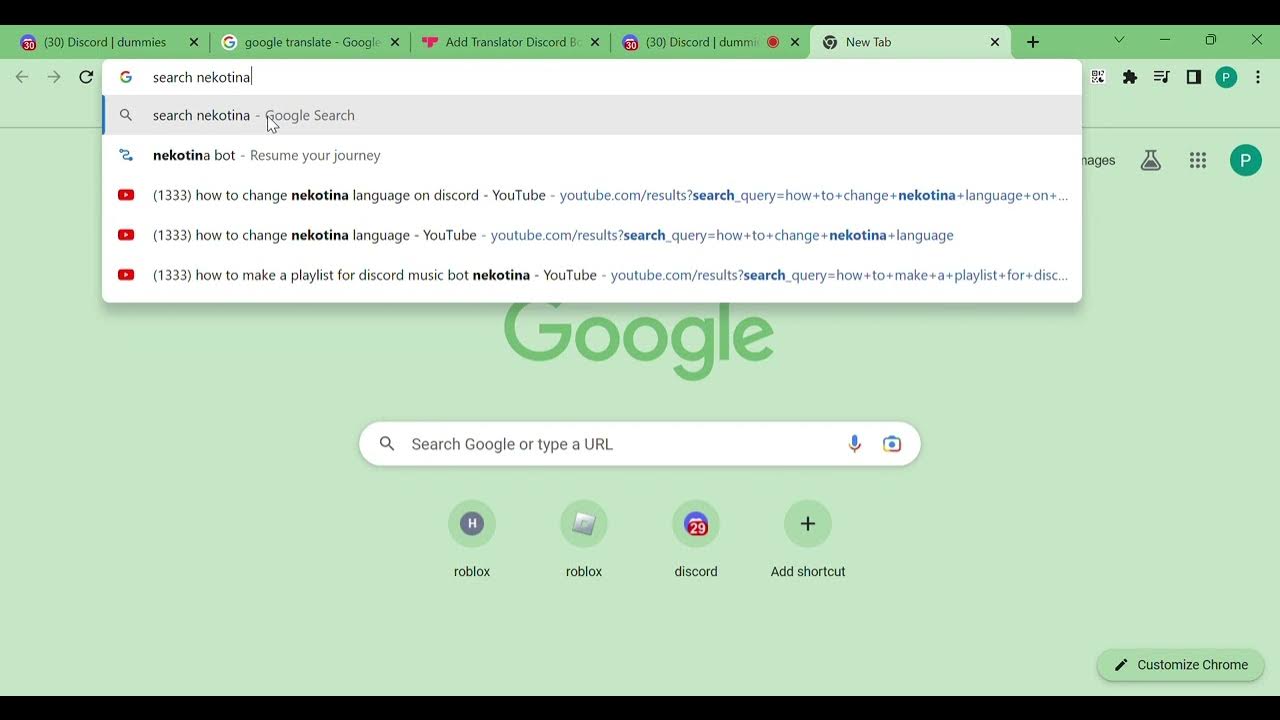Reload the current page
1280x720 pixels.
[86, 77]
